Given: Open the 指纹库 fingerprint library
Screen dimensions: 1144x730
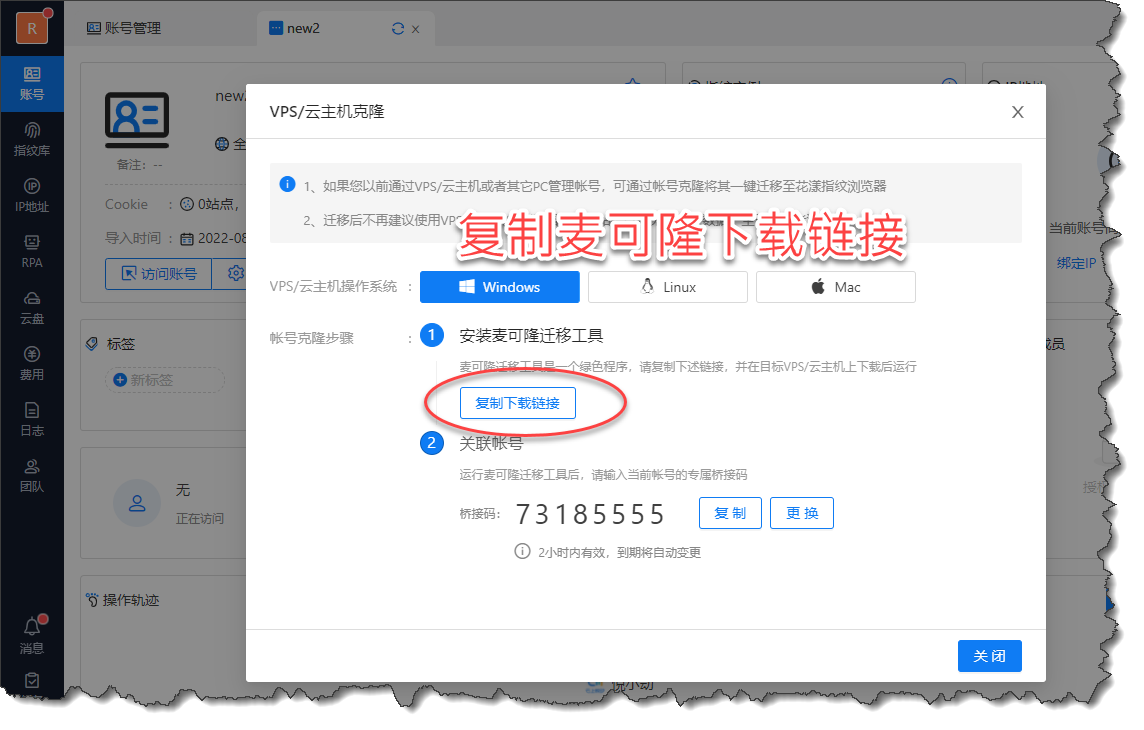Looking at the screenshot, I should 31,139.
